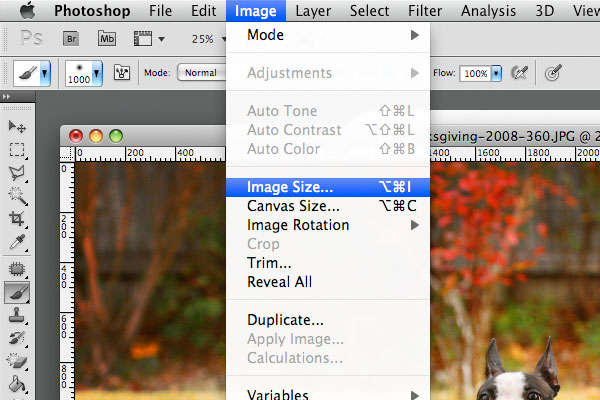Expand the tools panel double arrows
600x400 pixels.
[6, 96]
